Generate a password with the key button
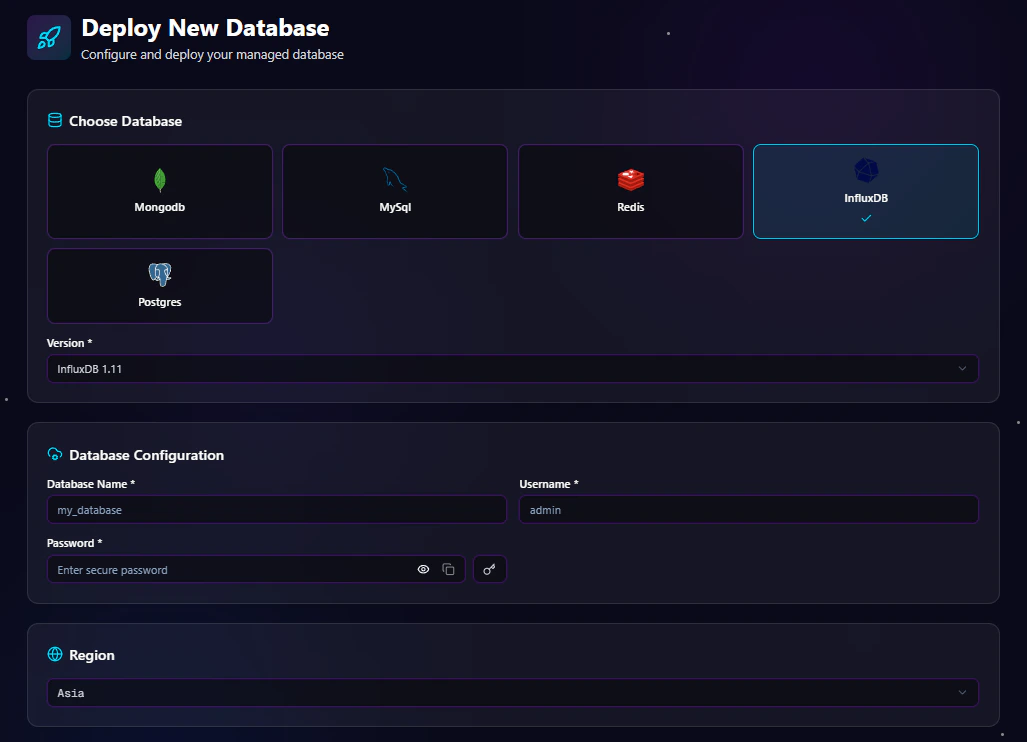 pos(489,569)
